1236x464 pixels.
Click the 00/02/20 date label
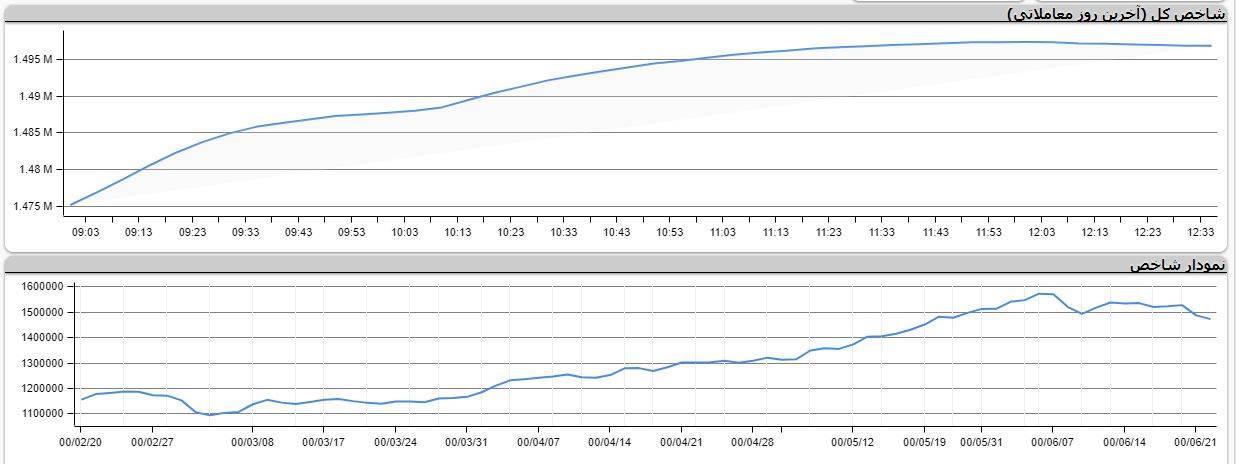(81, 439)
